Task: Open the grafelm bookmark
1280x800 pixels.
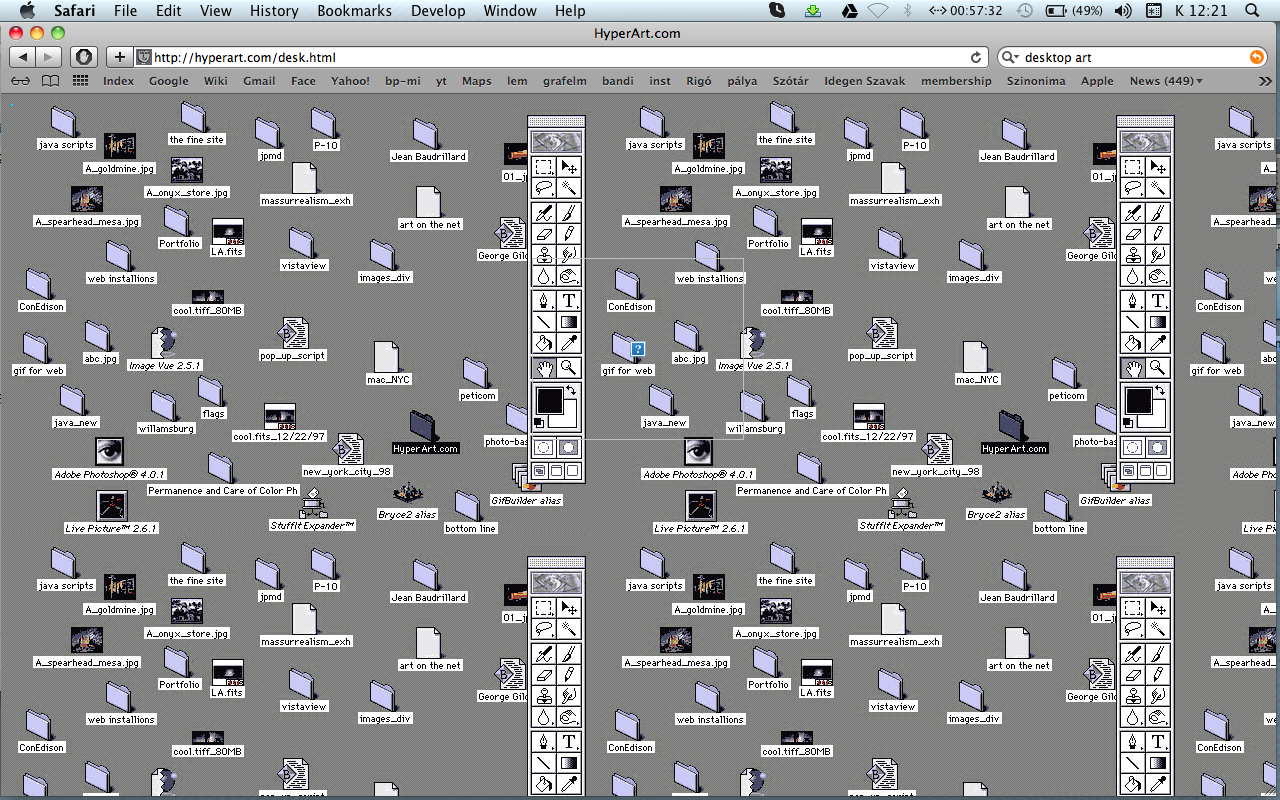Action: point(565,81)
